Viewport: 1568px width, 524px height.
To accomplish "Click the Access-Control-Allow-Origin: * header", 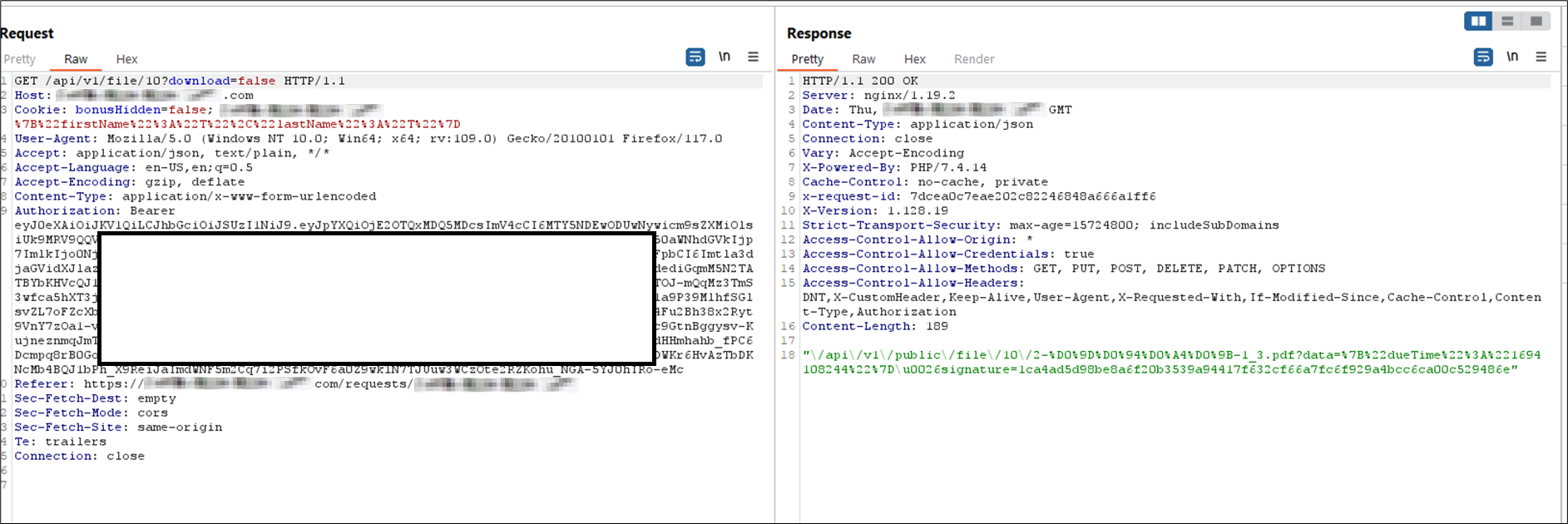I will click(918, 240).
